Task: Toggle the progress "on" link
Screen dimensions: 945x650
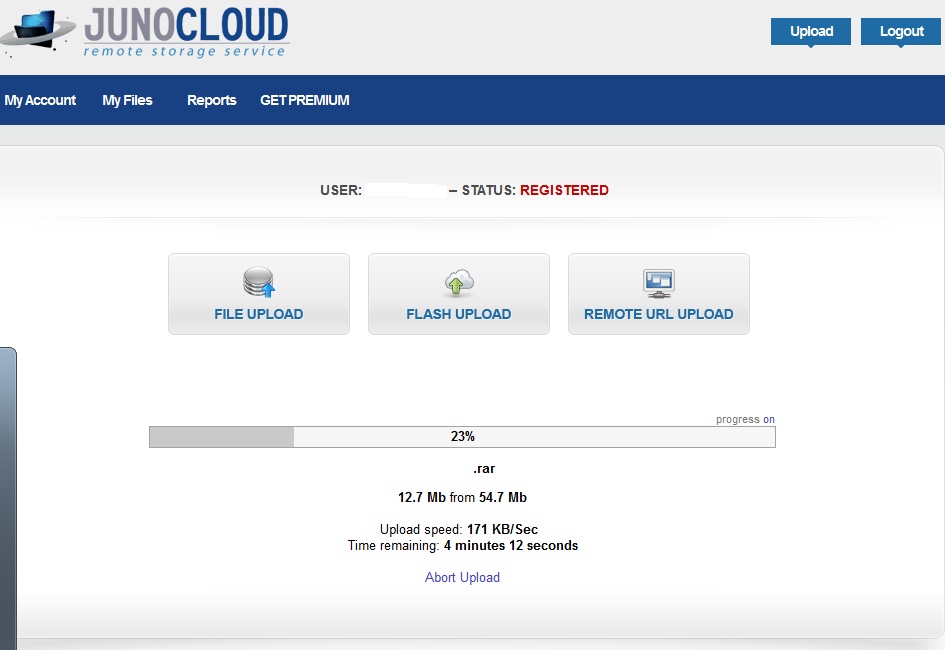Action: [769, 419]
